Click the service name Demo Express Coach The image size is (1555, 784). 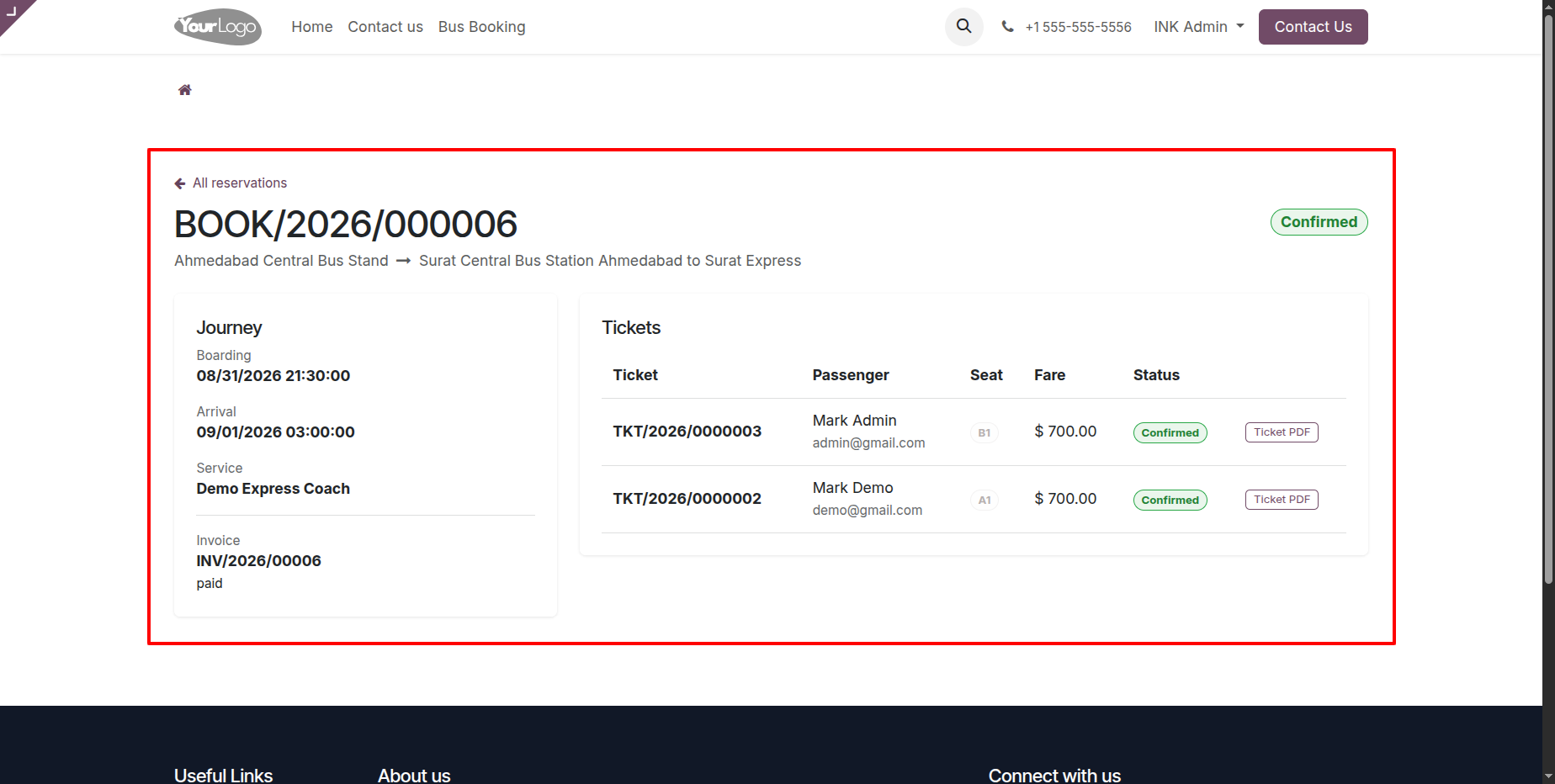273,489
